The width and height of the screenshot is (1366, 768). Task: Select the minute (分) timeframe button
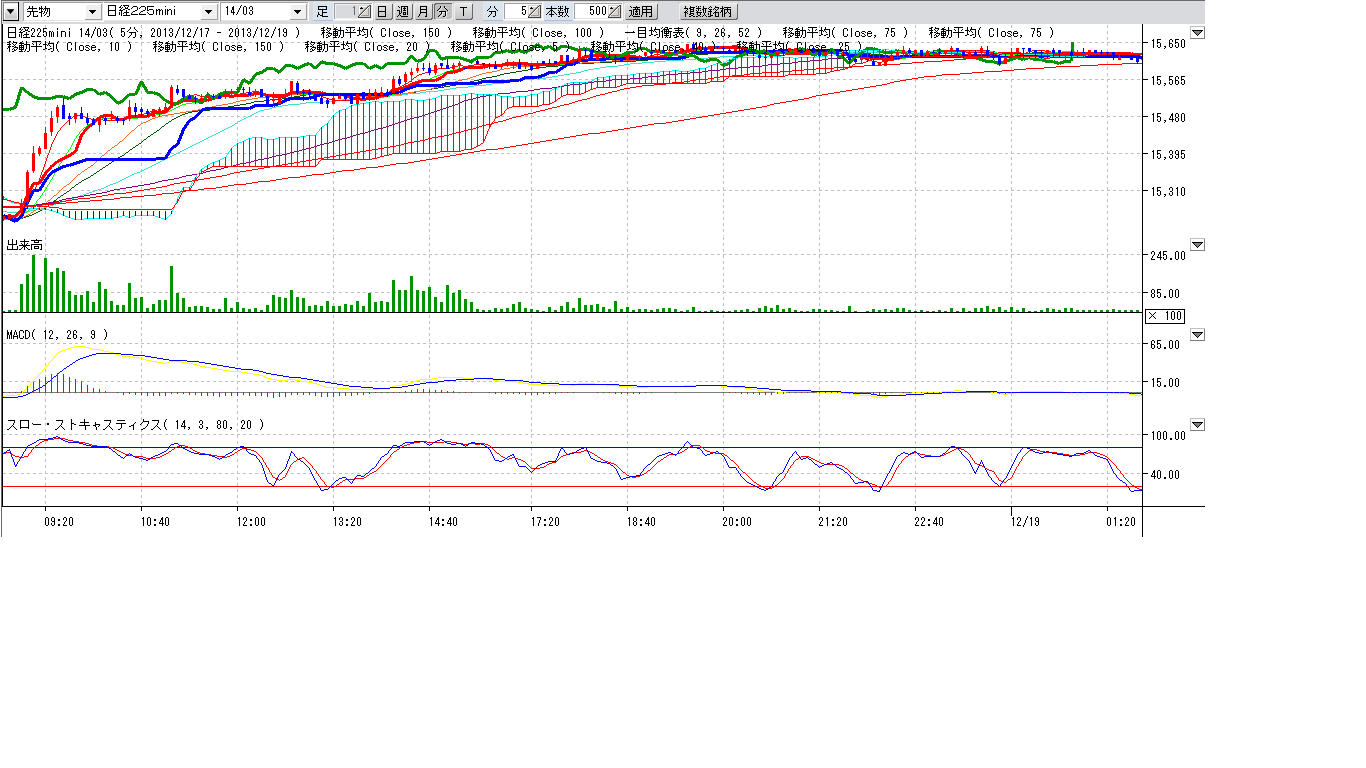tap(442, 12)
